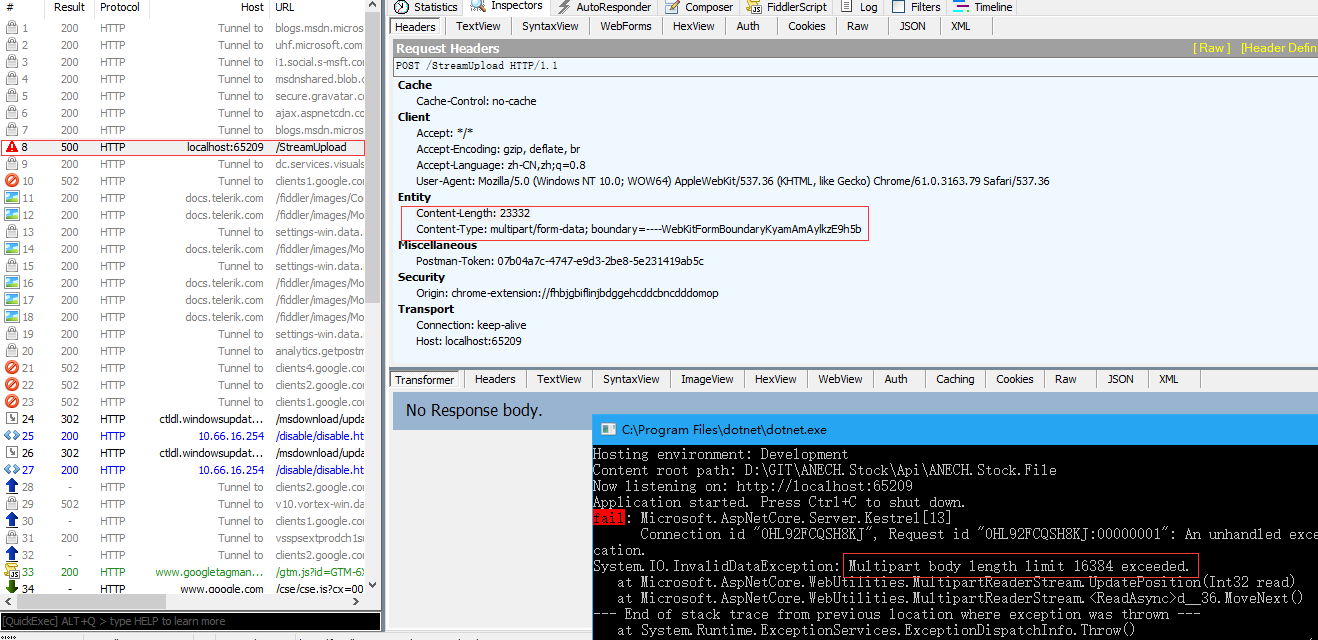Select session 6 ajax.aspnetcdn row
This screenshot has height=640, width=1318.
(x=183, y=113)
